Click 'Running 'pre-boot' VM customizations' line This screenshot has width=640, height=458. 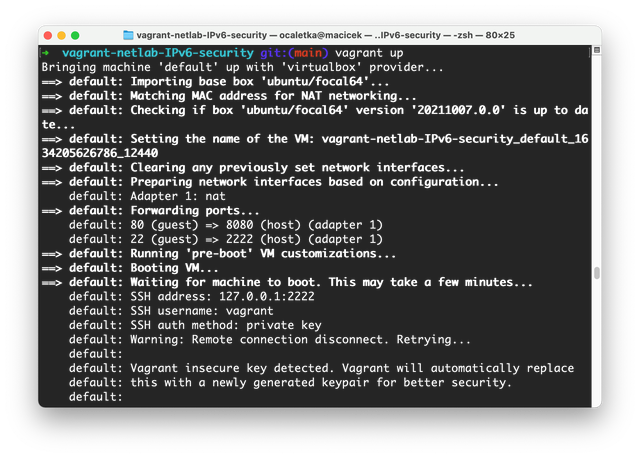(218, 253)
